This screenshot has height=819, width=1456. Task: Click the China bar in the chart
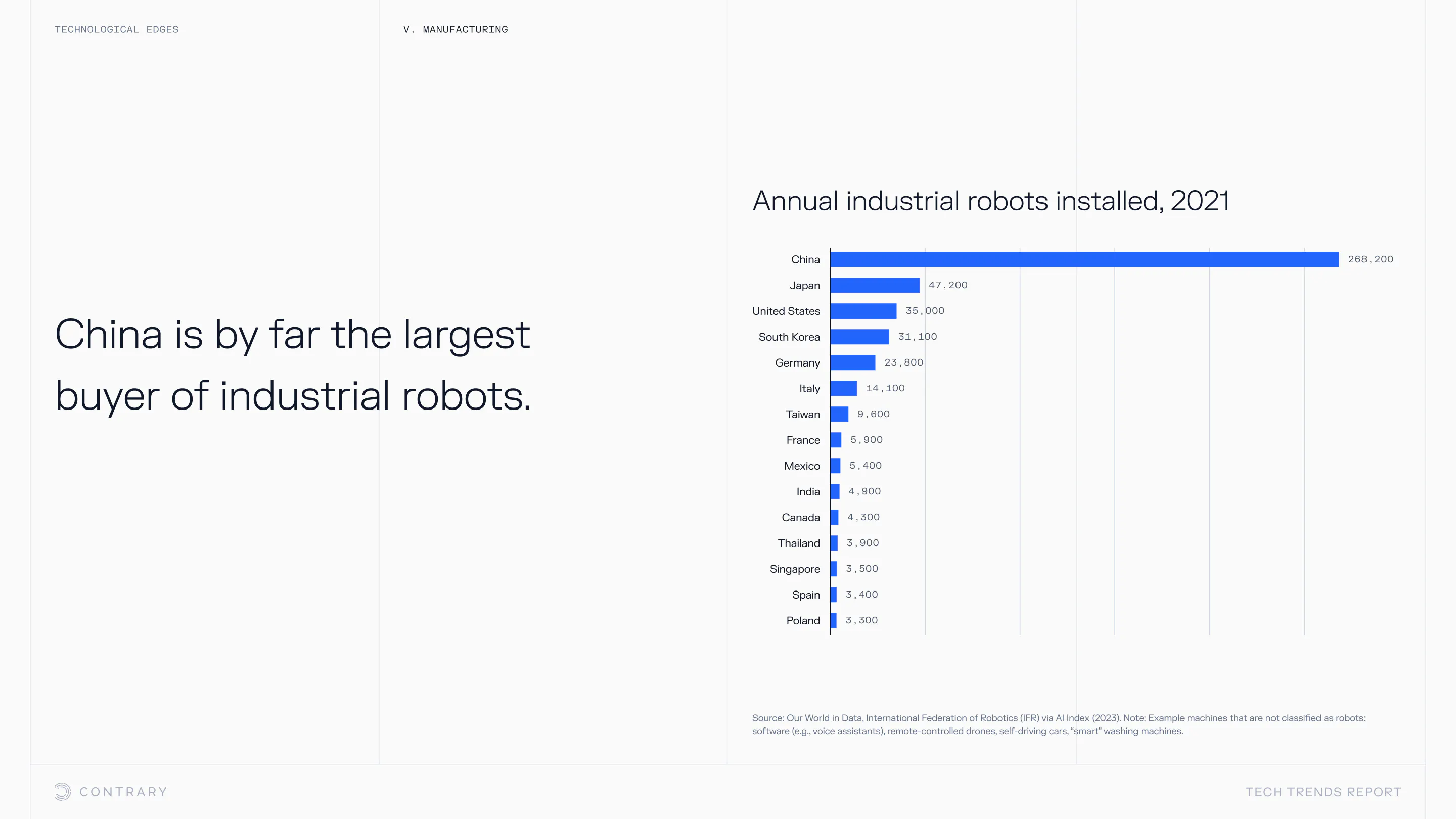coord(1084,259)
